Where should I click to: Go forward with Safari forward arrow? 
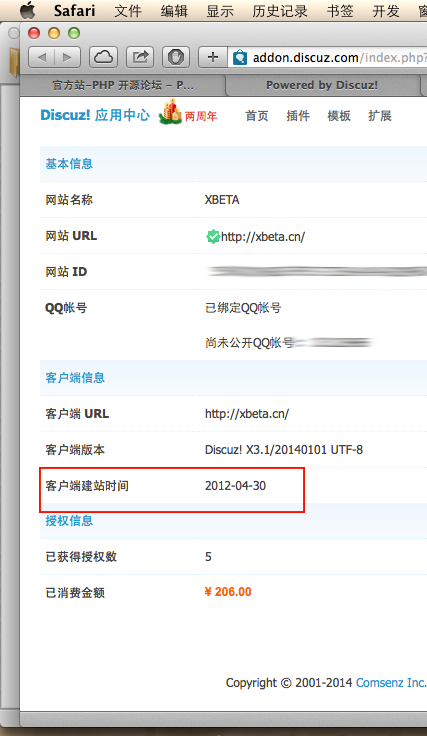[68, 57]
